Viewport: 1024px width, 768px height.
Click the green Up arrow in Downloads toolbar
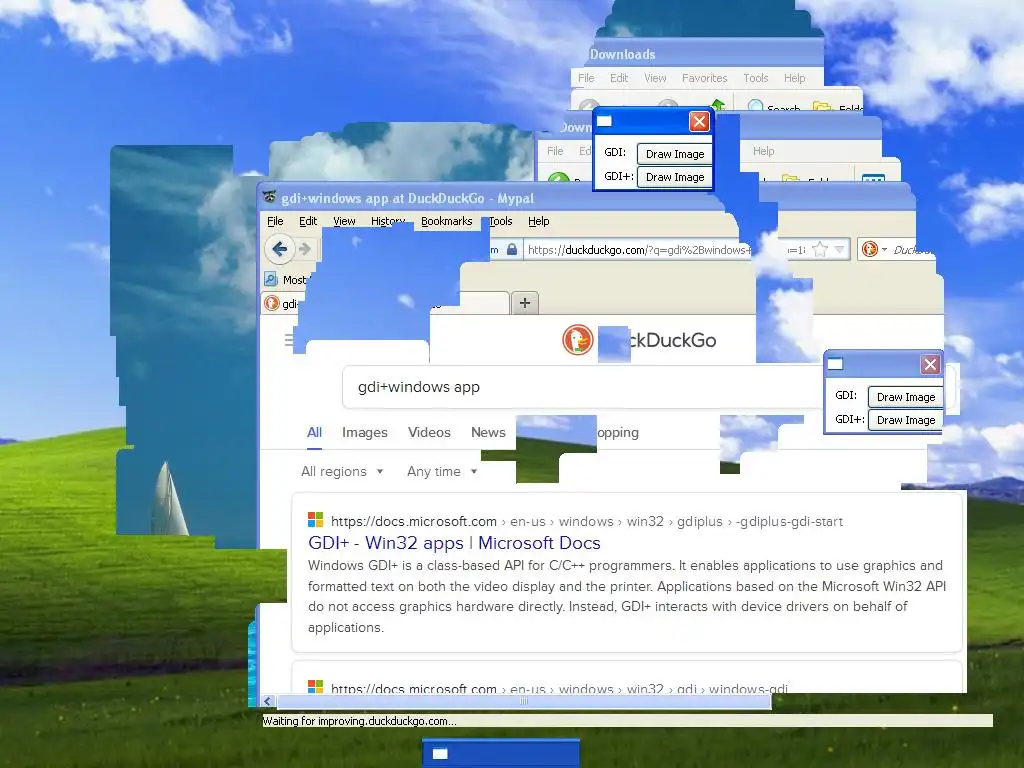click(718, 104)
